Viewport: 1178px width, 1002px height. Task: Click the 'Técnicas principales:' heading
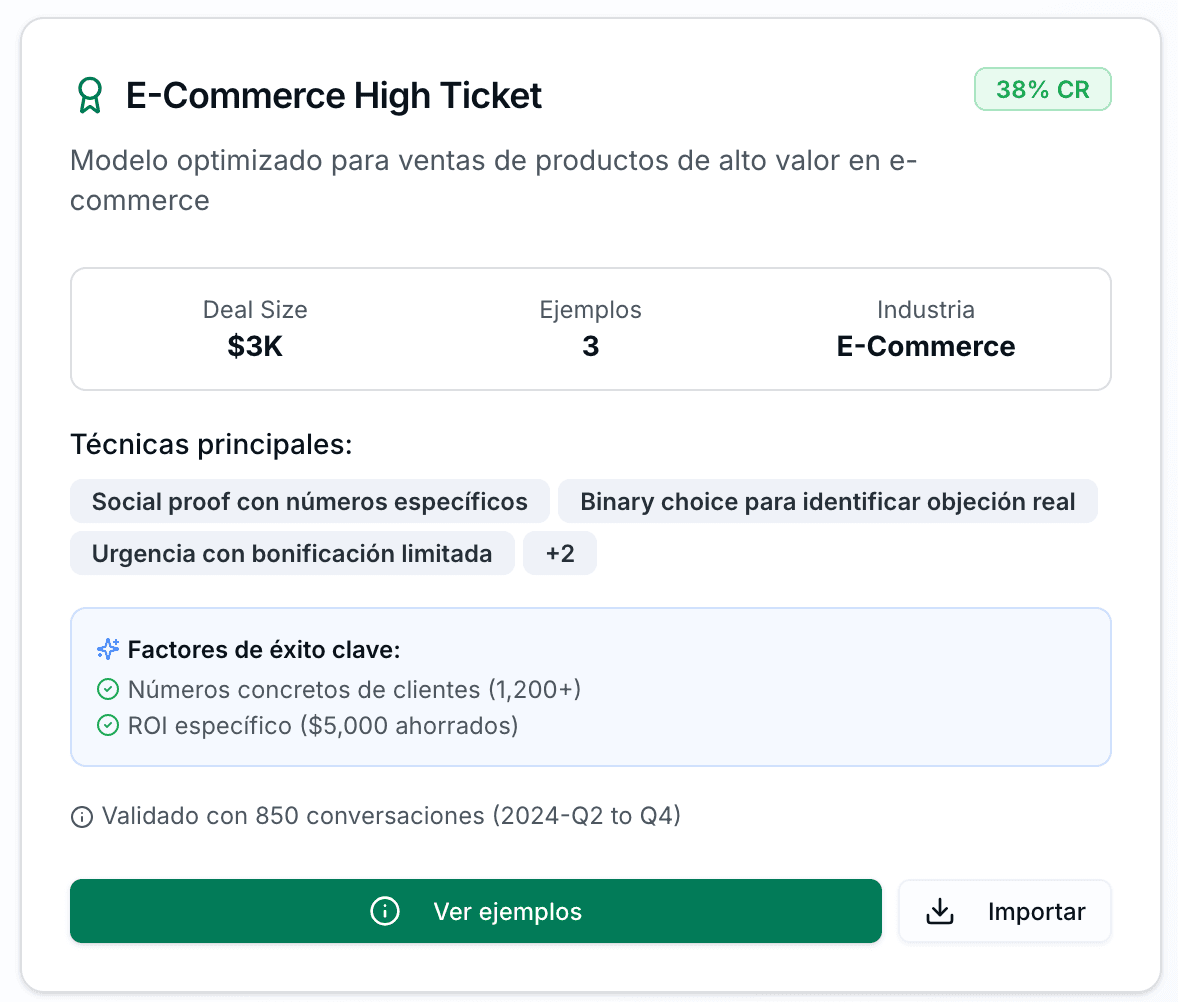coord(211,445)
